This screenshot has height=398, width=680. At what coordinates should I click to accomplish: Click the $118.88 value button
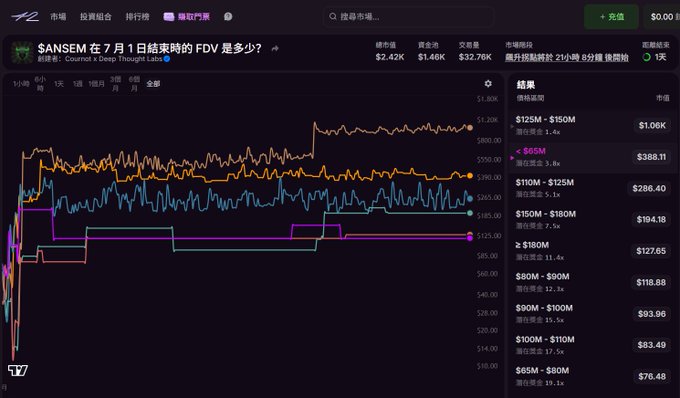651,282
